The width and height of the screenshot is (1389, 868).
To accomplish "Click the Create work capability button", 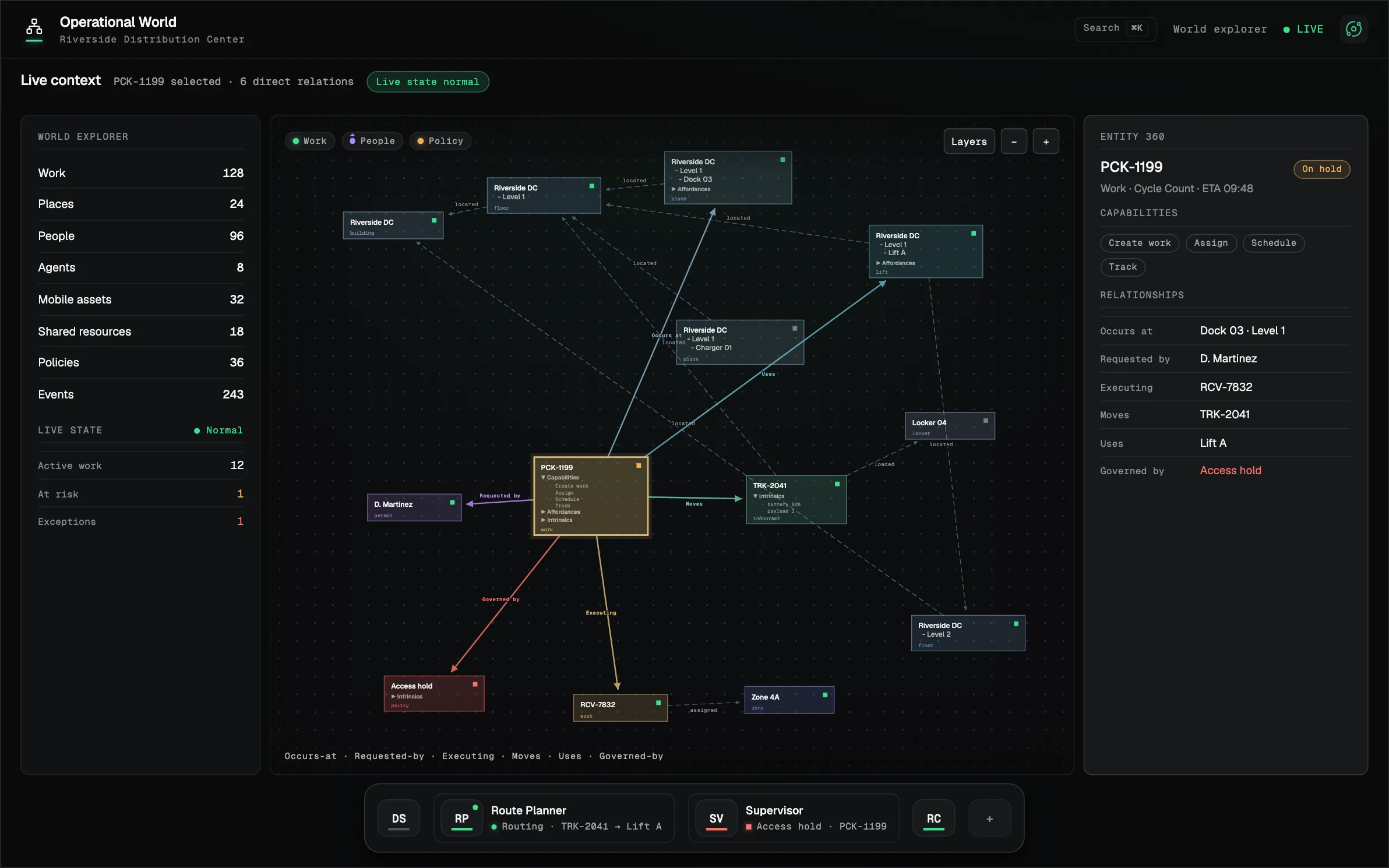I will 1139,243.
